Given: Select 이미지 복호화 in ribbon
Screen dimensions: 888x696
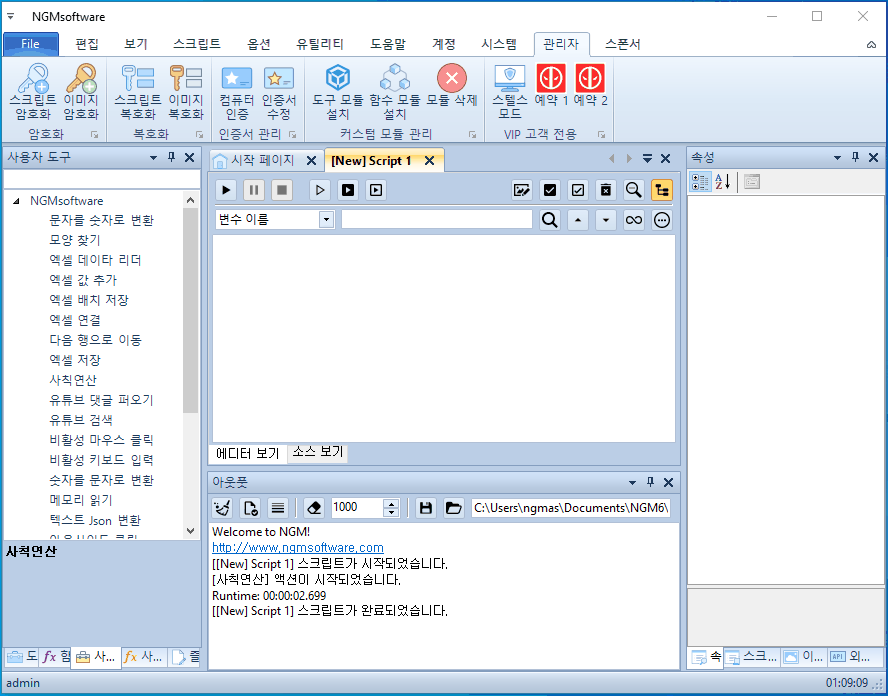Looking at the screenshot, I should (186, 91).
